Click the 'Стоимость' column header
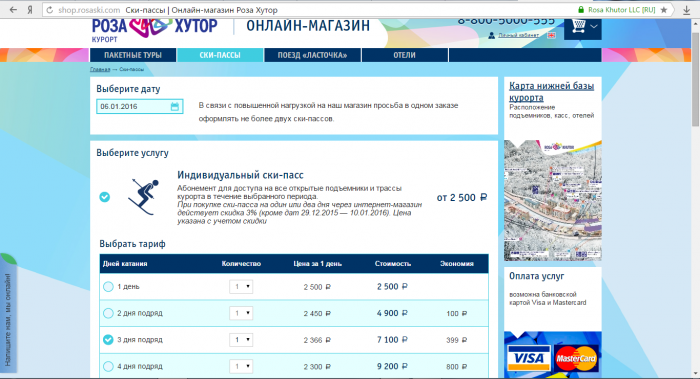700x379 pixels. pos(393,264)
